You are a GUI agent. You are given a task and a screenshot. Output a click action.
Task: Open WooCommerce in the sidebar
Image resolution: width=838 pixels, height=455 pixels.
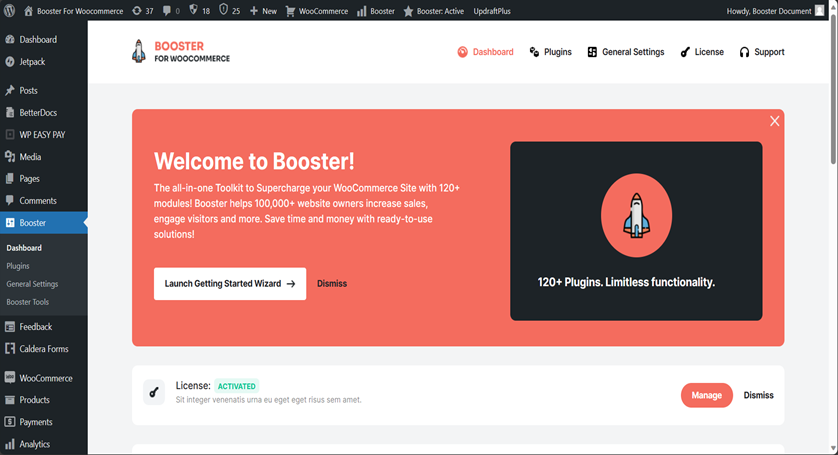(x=44, y=378)
